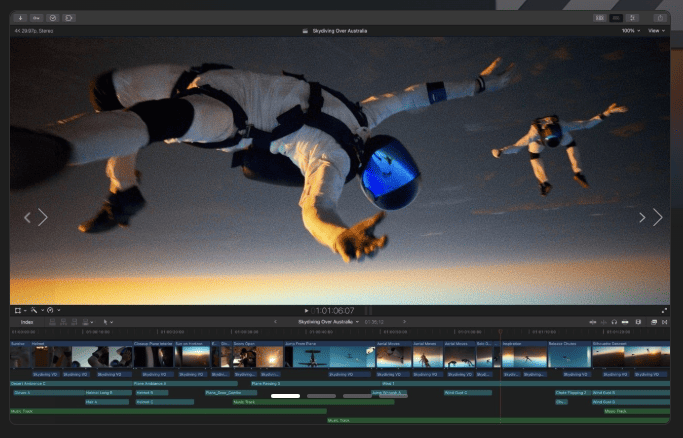
Task: Go back in timeline history arrow
Action: point(275,322)
